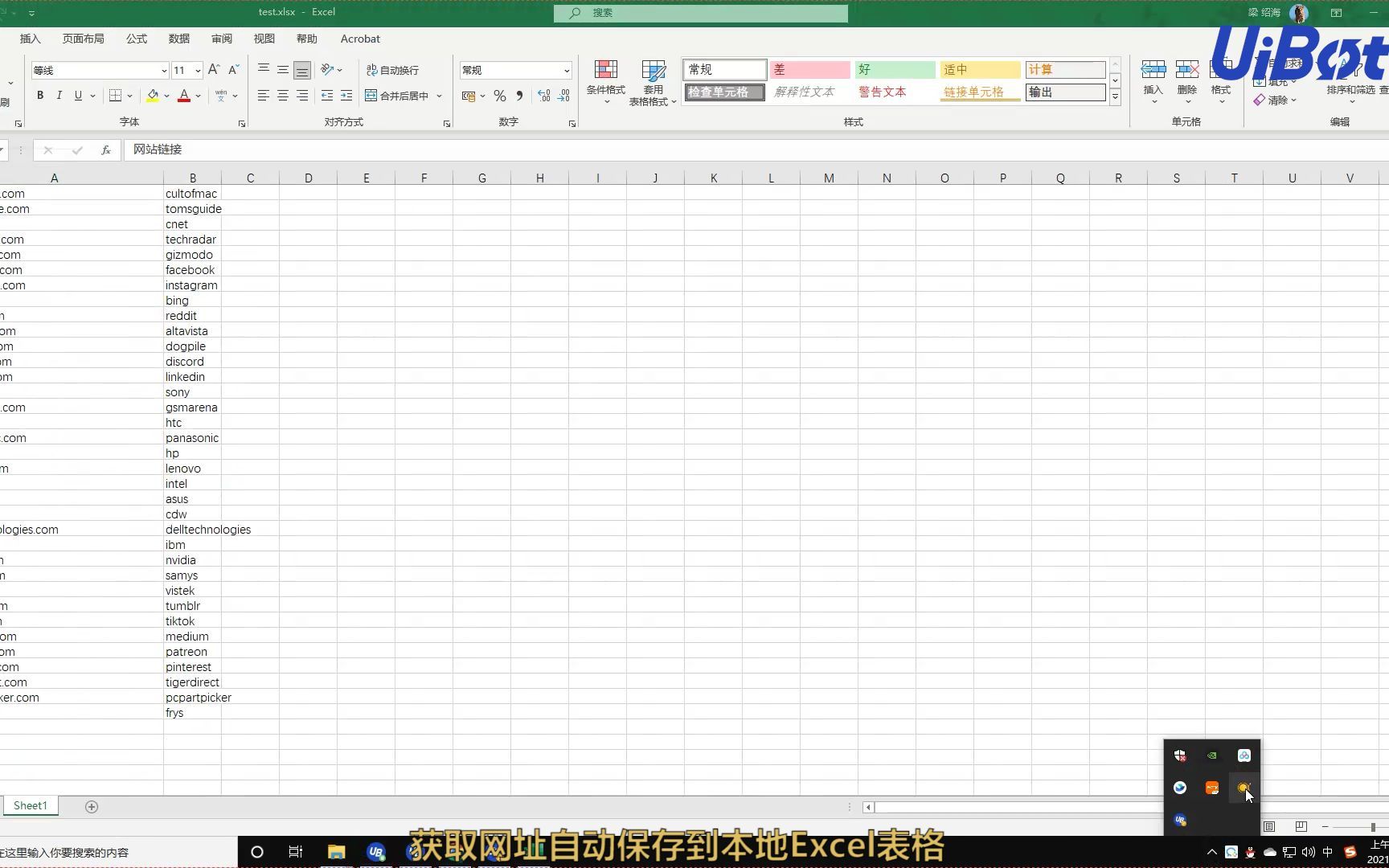Open the font size dropdown
The height and width of the screenshot is (868, 1389).
click(198, 71)
